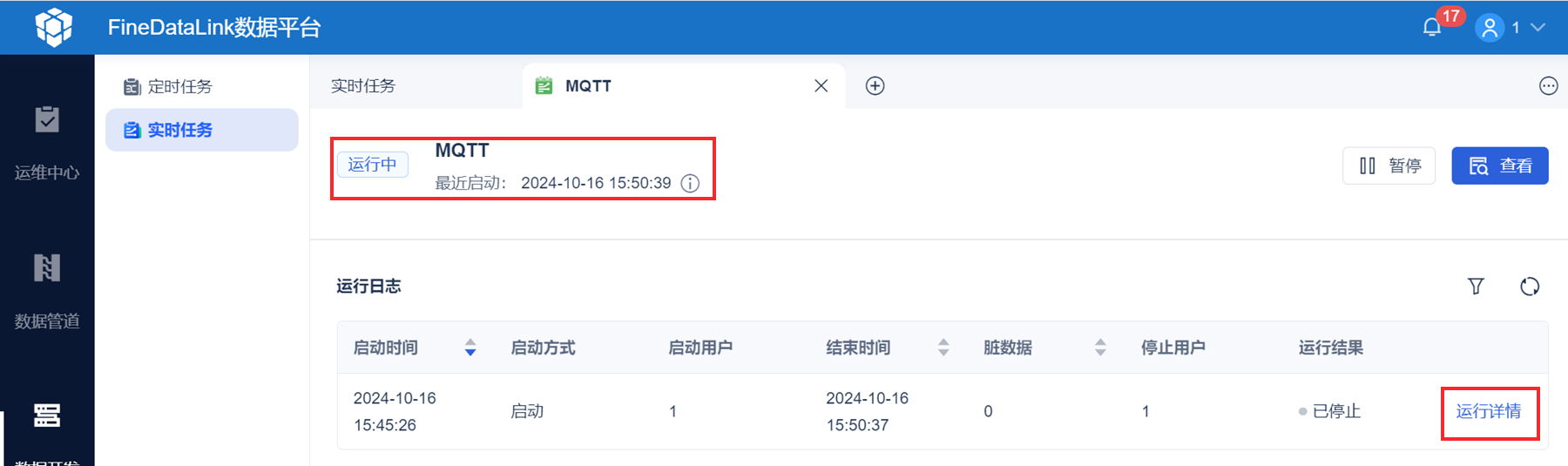This screenshot has height=466, width=1568.
Task: Click the FineDataLink logo icon
Action: pyautogui.click(x=53, y=27)
